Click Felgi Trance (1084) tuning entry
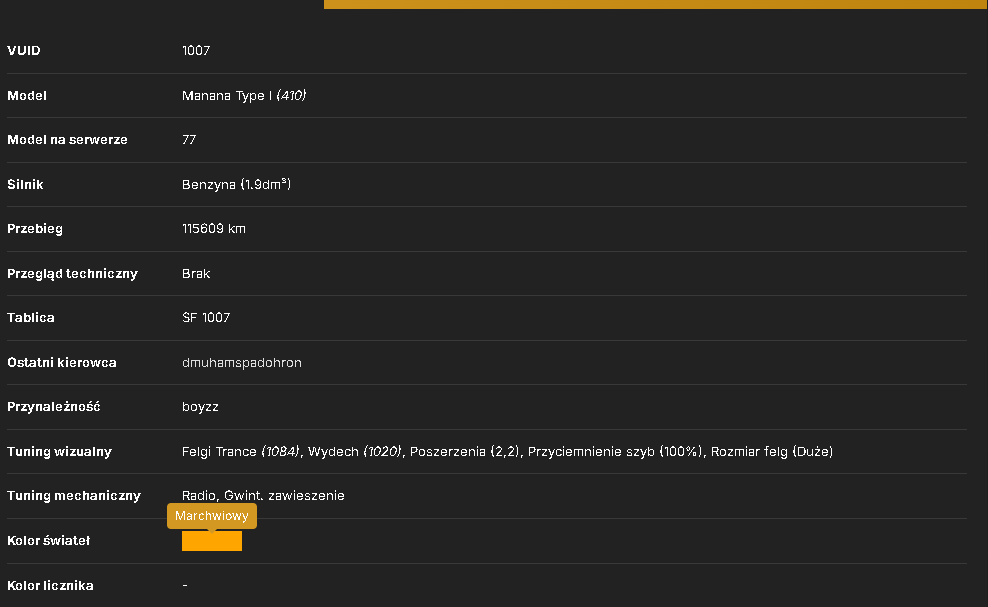The width and height of the screenshot is (988, 607). click(241, 451)
